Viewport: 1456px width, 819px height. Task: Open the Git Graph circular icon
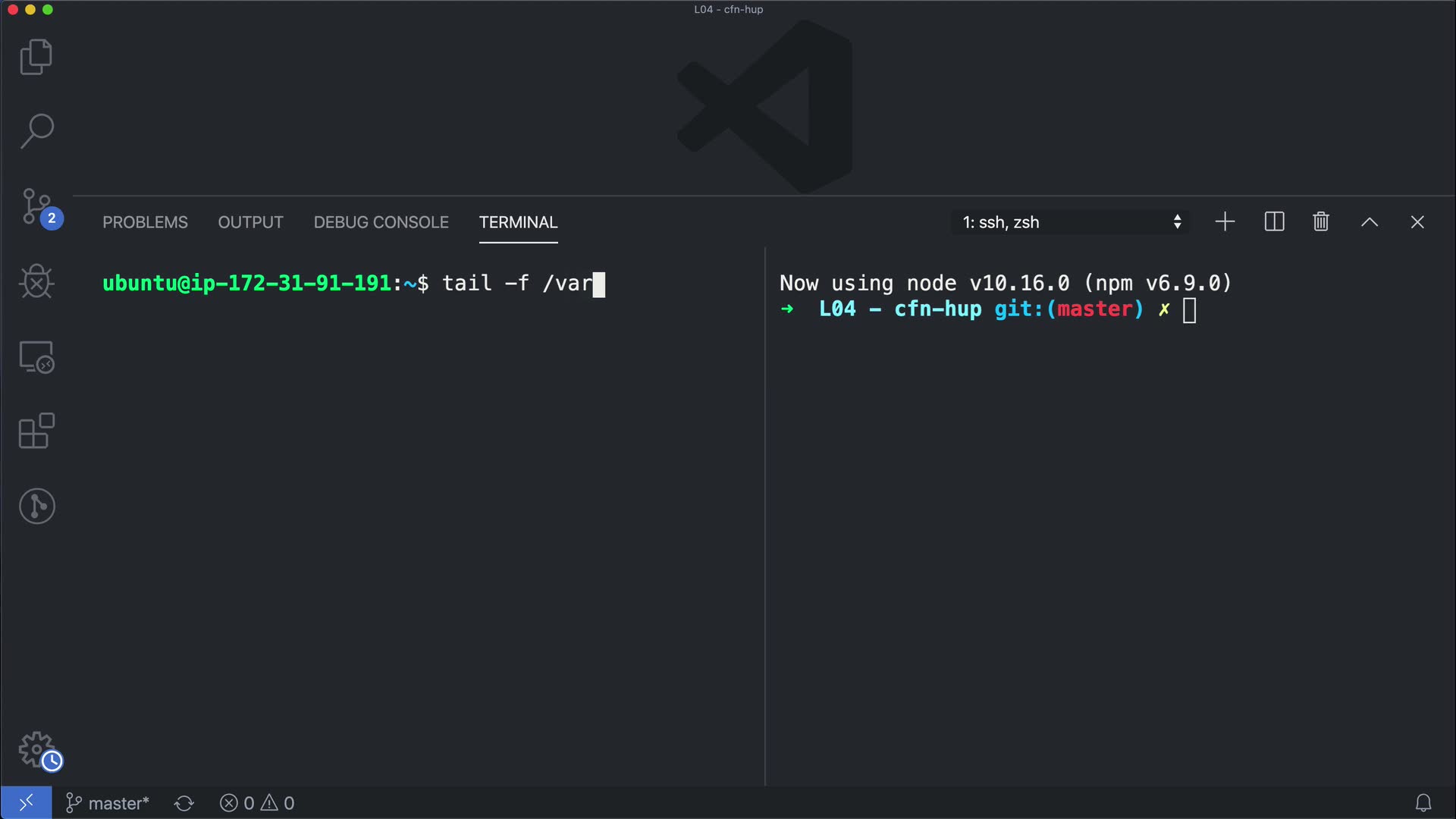(x=36, y=506)
